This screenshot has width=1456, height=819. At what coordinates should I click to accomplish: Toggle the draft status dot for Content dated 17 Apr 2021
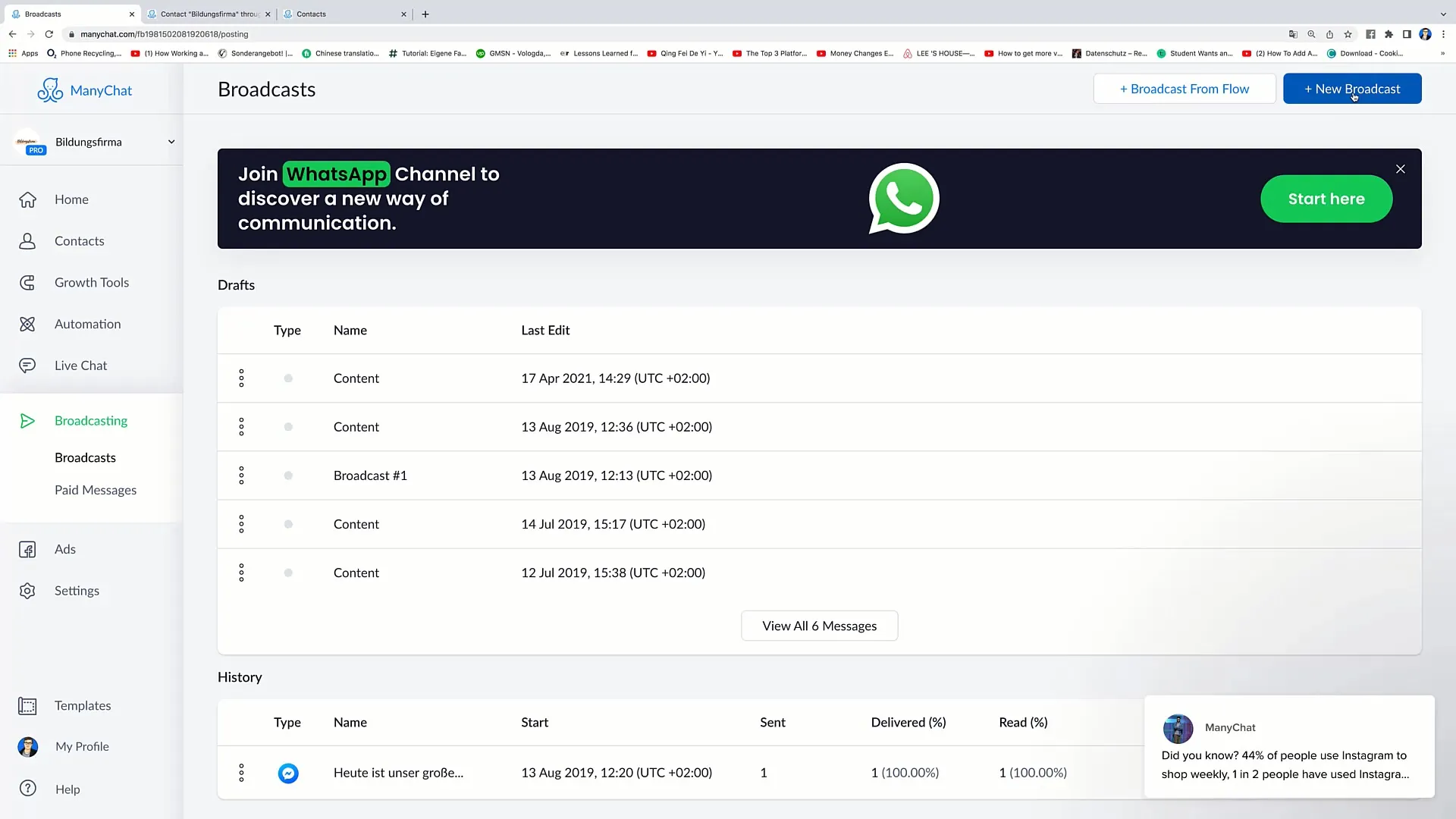click(x=288, y=378)
